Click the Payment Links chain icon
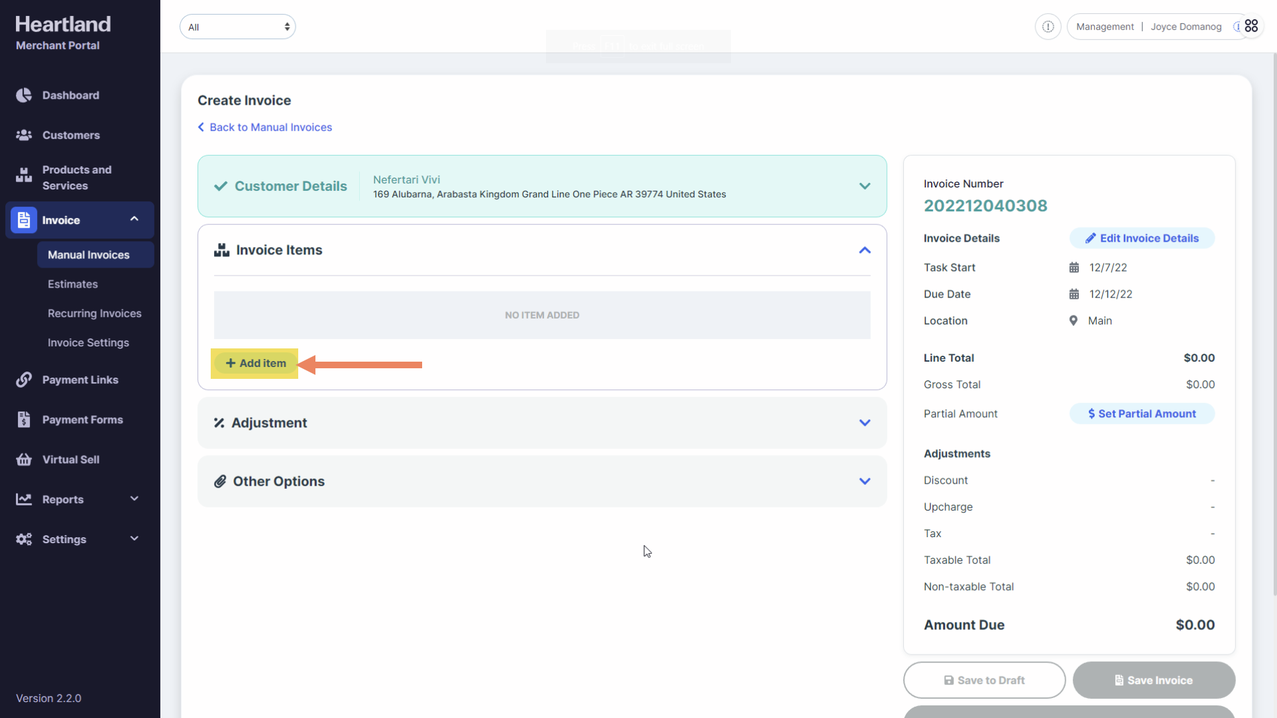This screenshot has height=718, width=1277. 24,380
